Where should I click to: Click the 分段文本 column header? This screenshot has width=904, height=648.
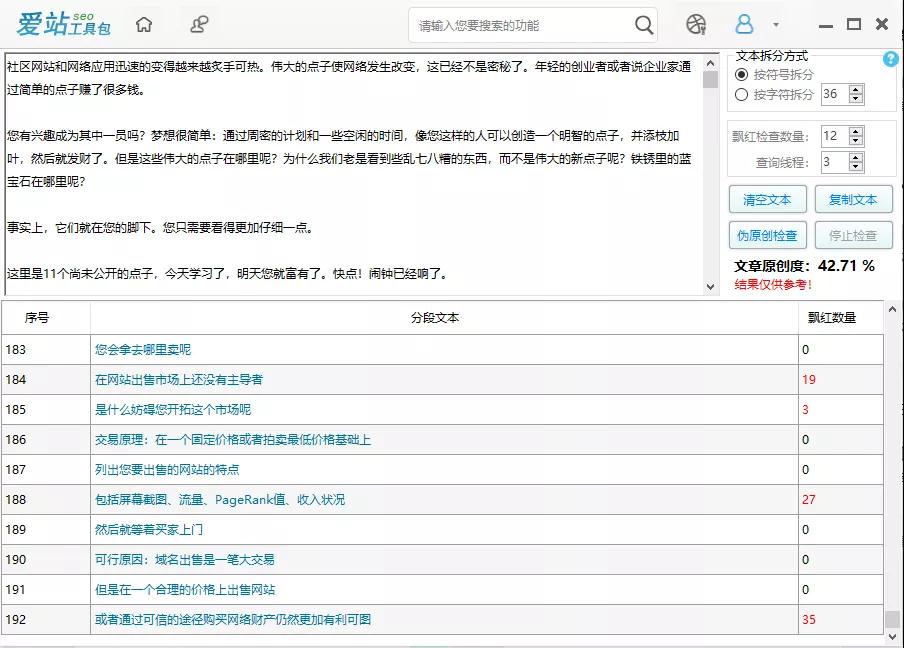(435, 318)
